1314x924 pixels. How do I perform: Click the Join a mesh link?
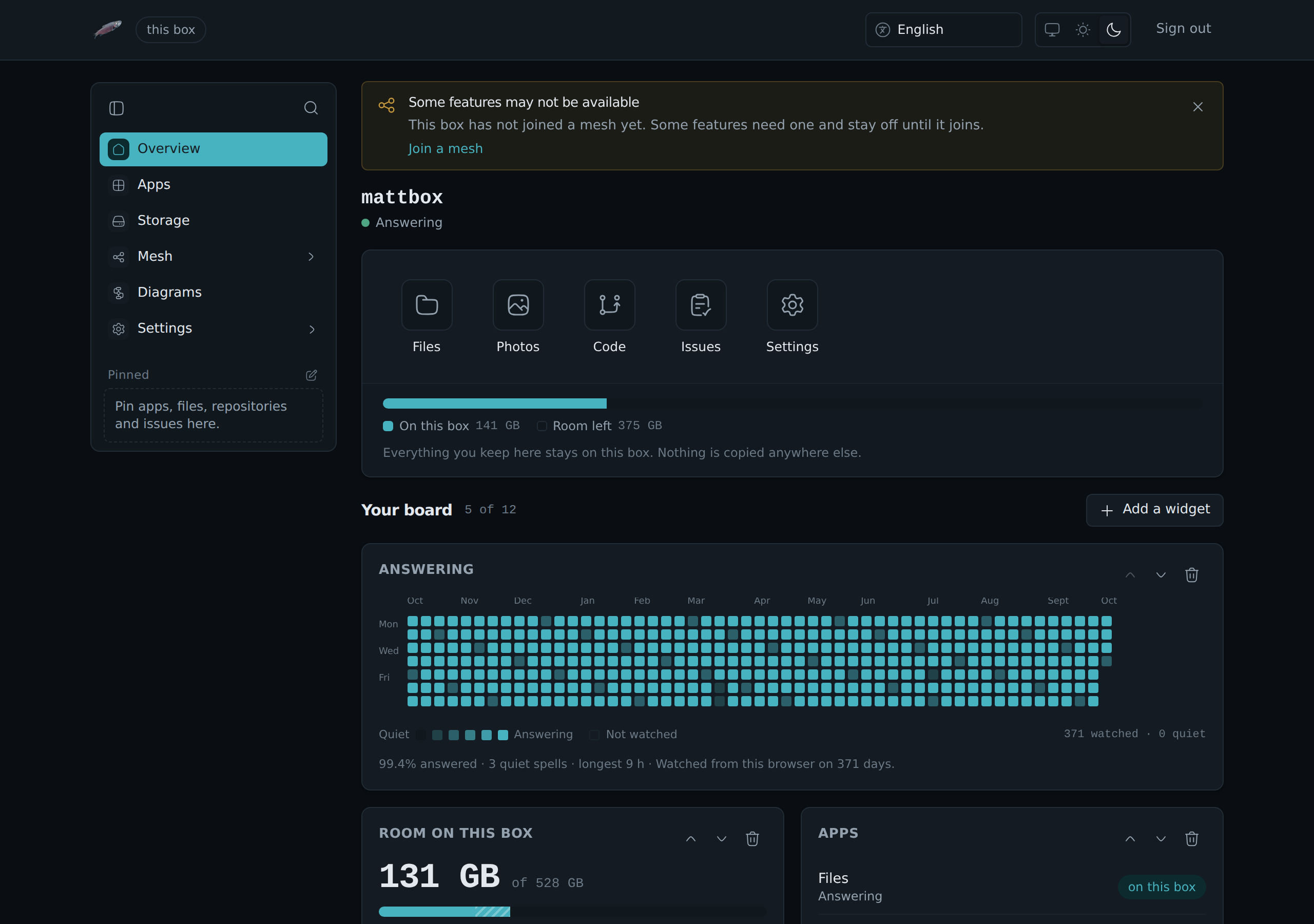445,149
